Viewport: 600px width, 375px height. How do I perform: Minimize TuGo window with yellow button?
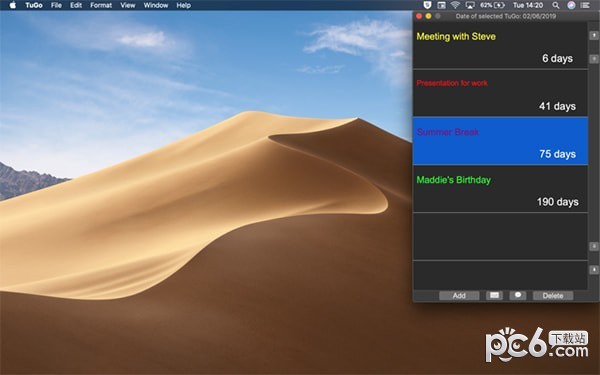click(x=428, y=16)
